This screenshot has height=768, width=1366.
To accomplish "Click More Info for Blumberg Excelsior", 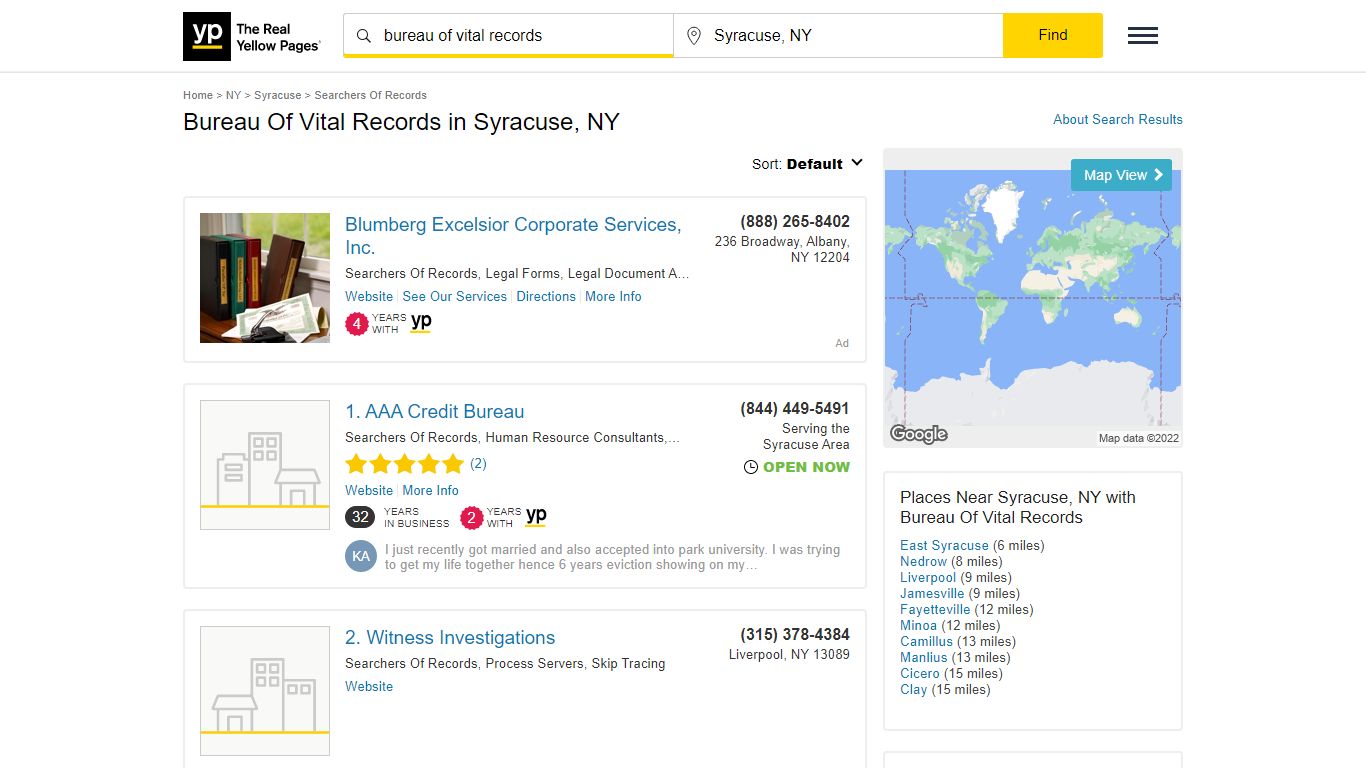I will tap(613, 296).
